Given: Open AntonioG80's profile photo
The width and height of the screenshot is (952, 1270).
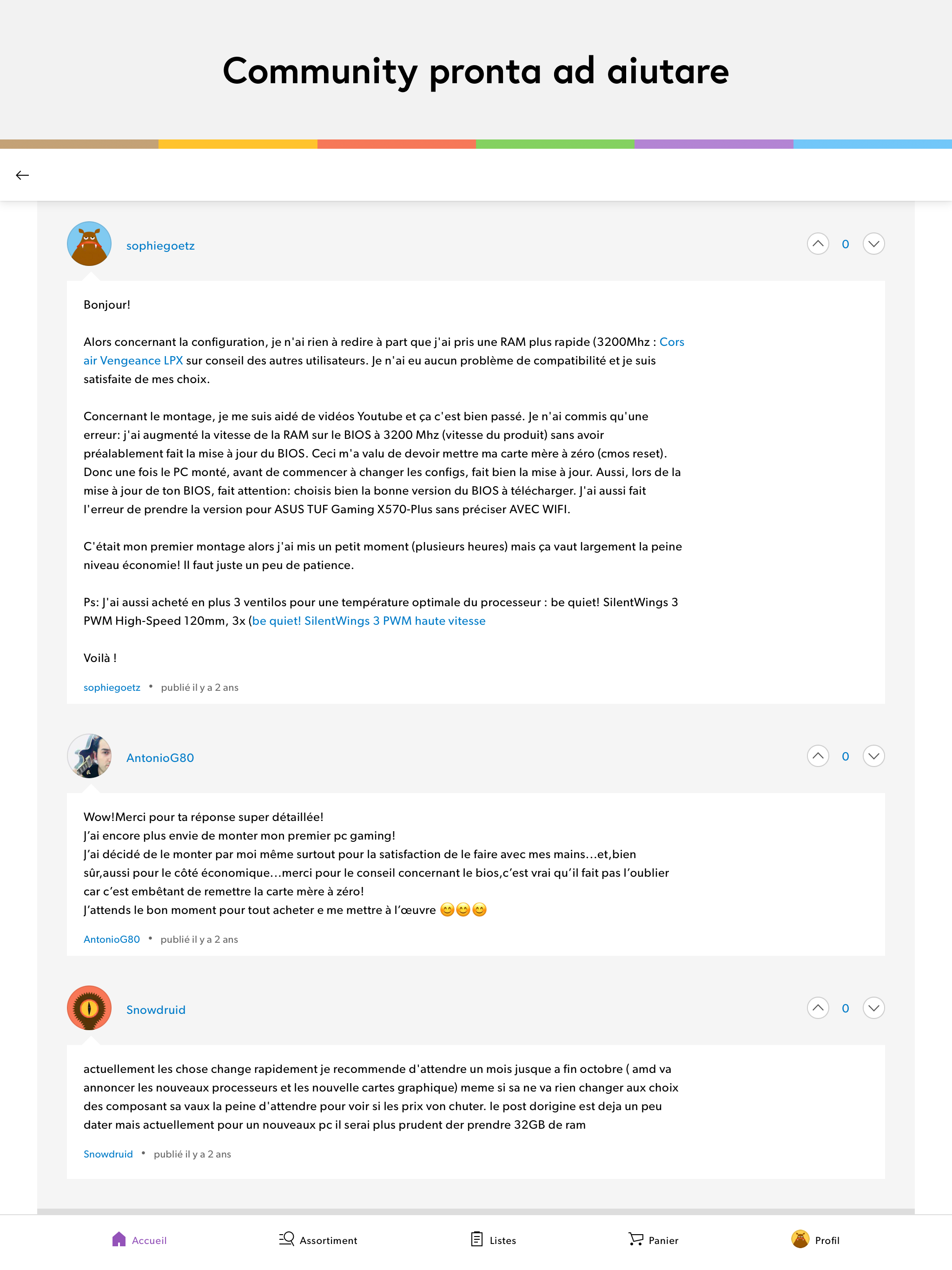Looking at the screenshot, I should [89, 756].
